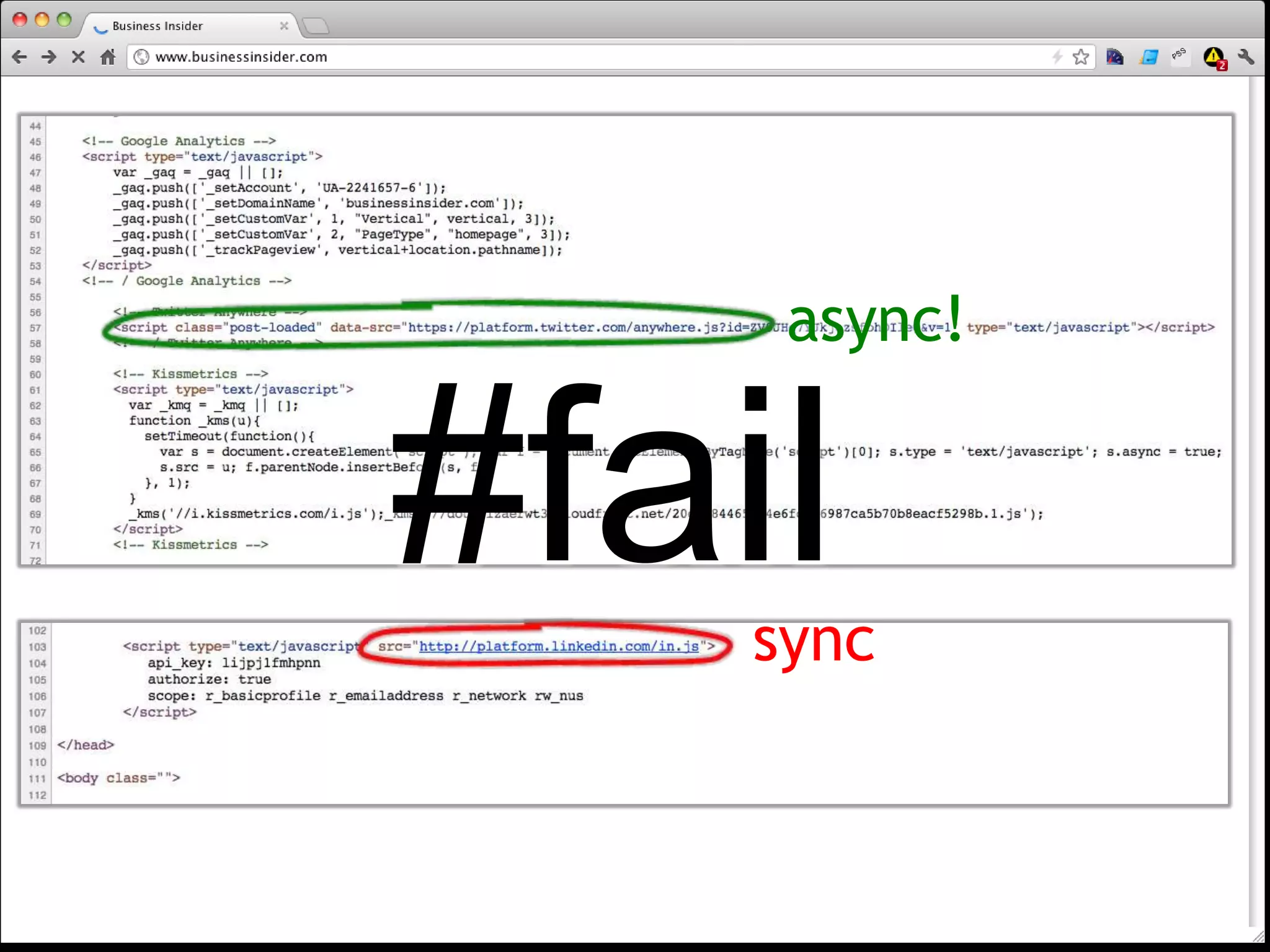Open the wrench settings menu
The width and height of the screenshot is (1270, 952).
coord(1246,57)
